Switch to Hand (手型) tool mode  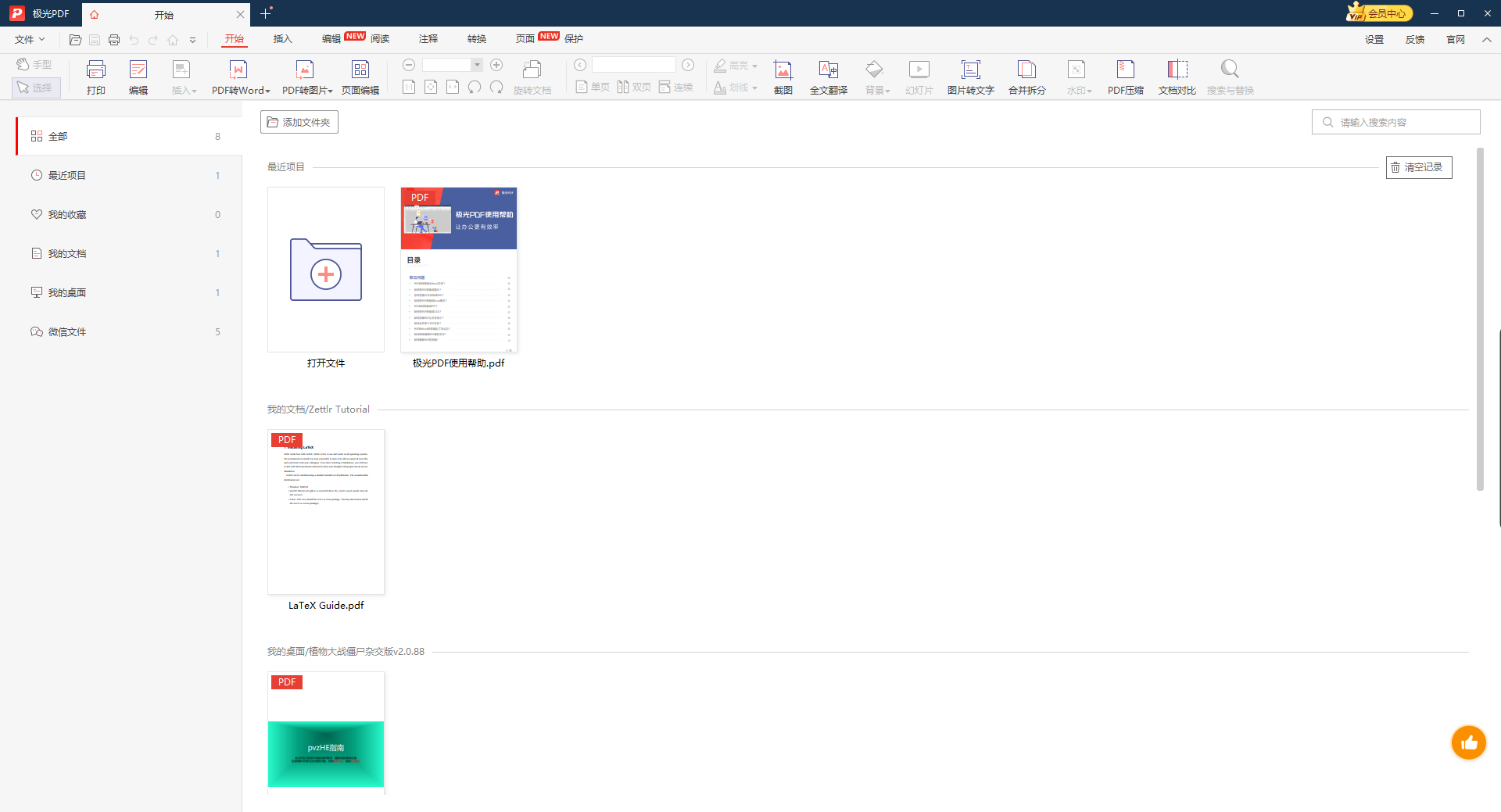(35, 64)
